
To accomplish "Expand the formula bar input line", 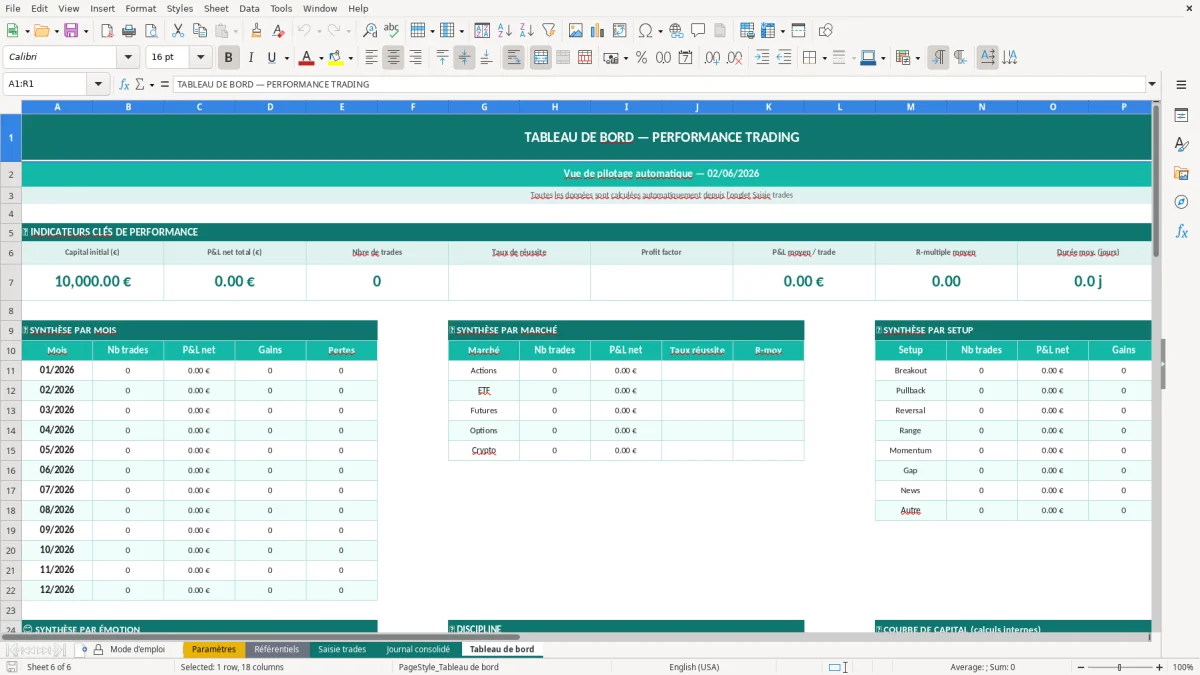I will click(x=1152, y=84).
